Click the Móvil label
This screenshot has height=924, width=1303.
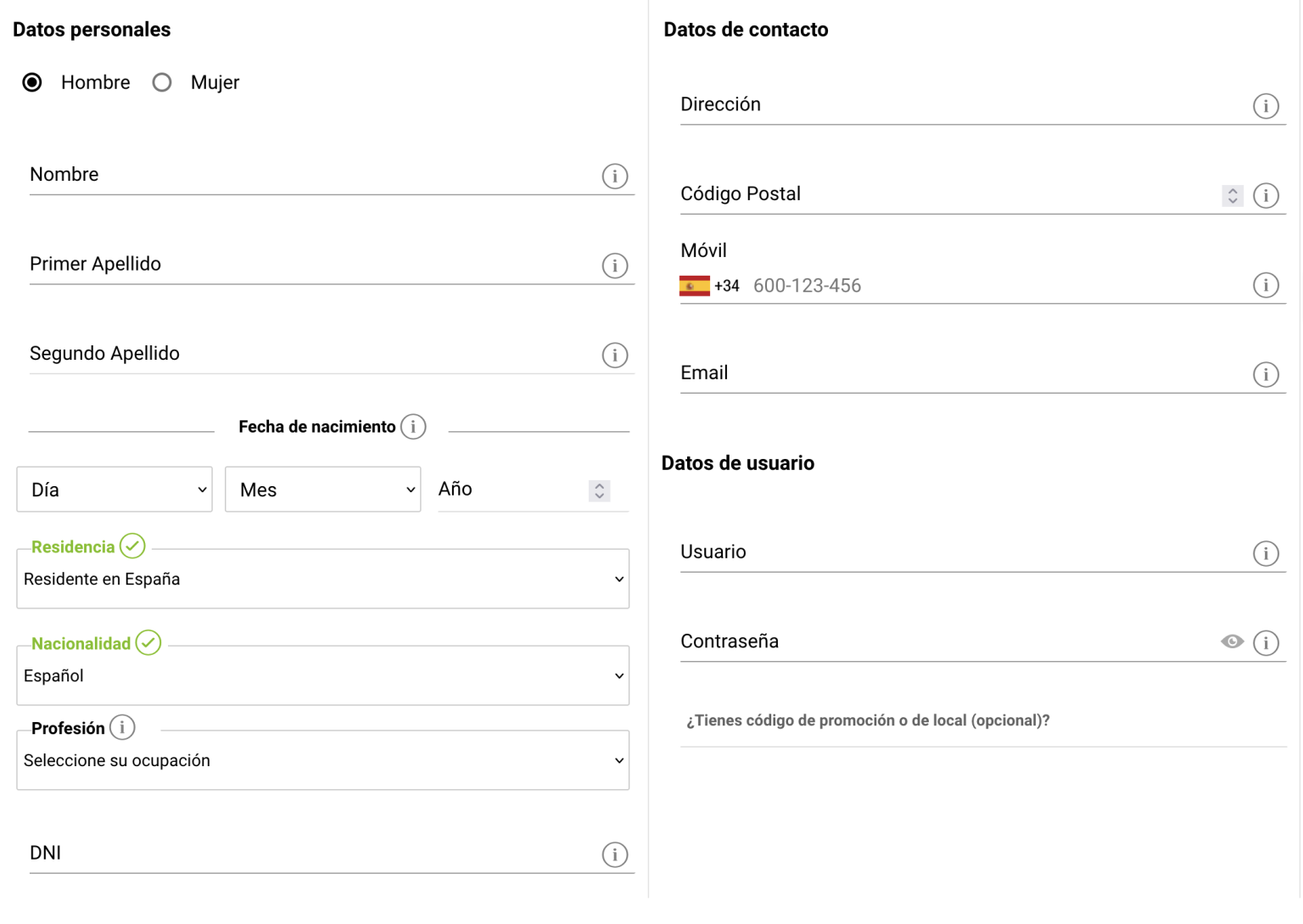[x=703, y=250]
